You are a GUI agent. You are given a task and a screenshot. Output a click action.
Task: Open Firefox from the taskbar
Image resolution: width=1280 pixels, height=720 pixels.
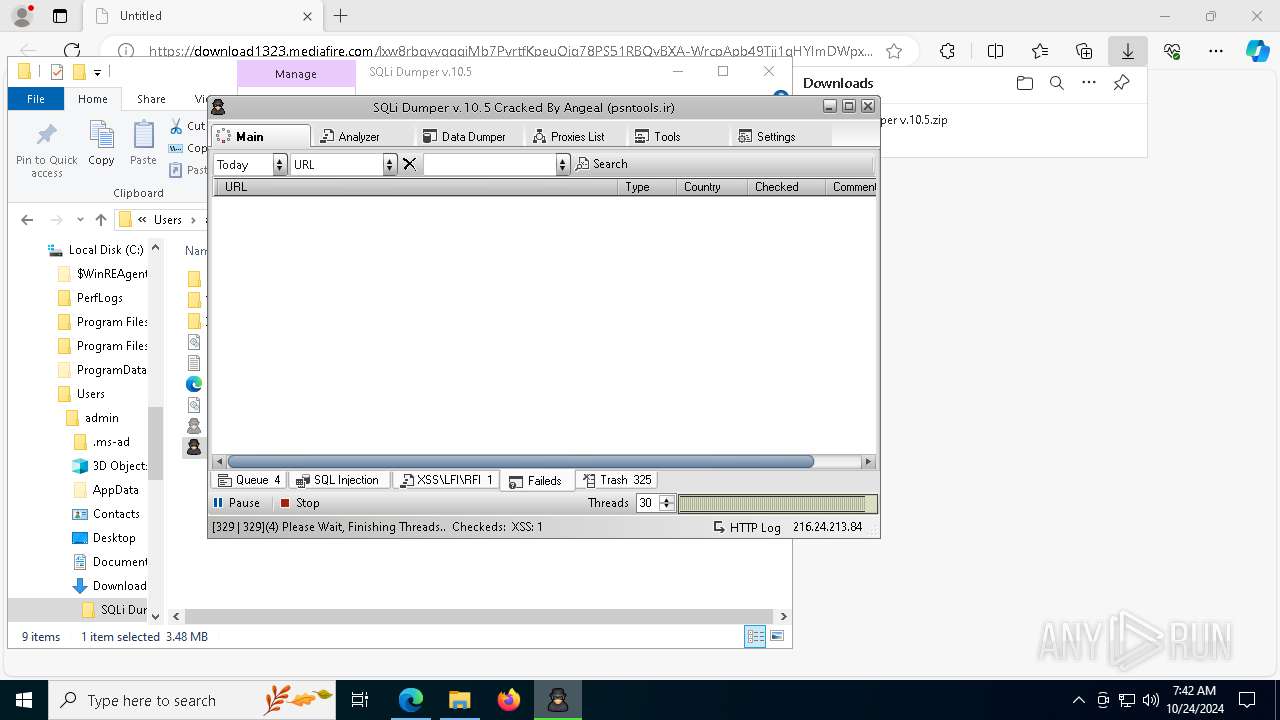pos(509,700)
